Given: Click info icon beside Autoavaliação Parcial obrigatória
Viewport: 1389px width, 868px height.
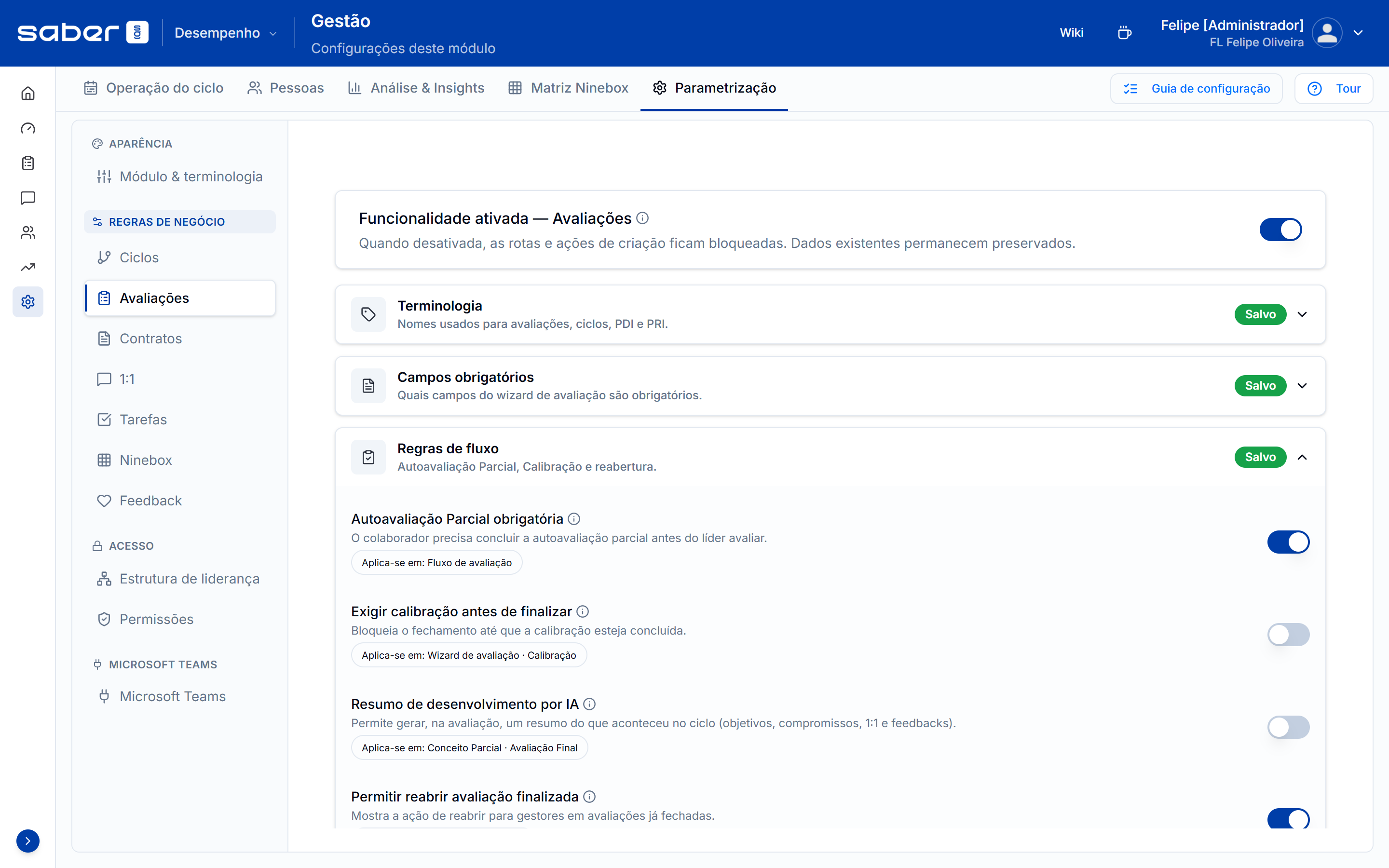Looking at the screenshot, I should (574, 519).
